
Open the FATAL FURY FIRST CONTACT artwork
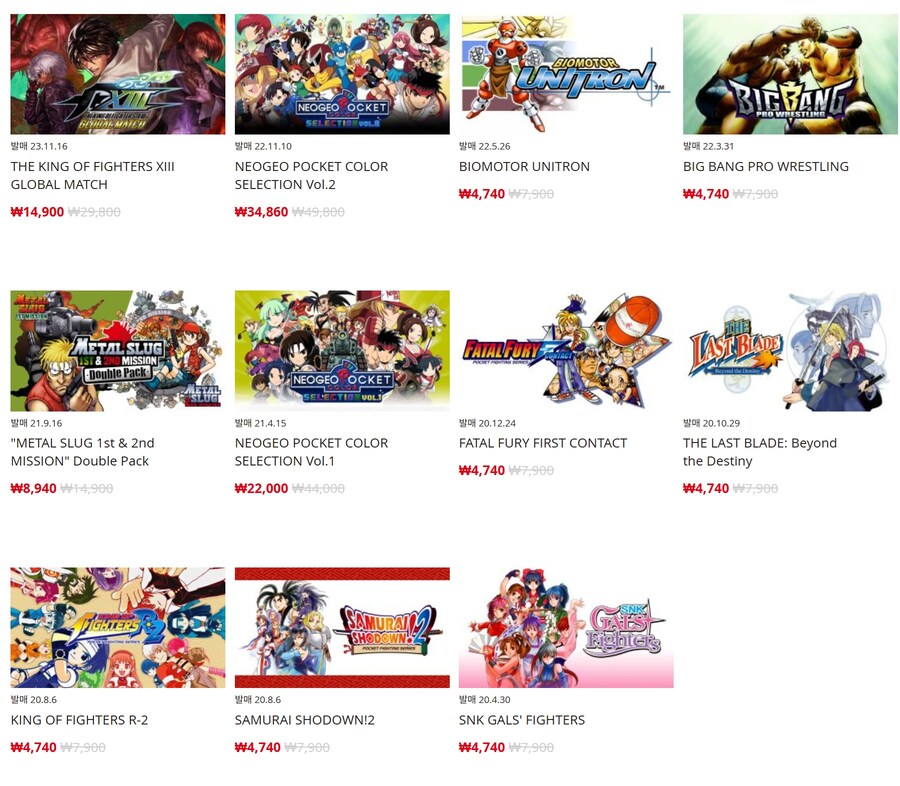tap(566, 351)
